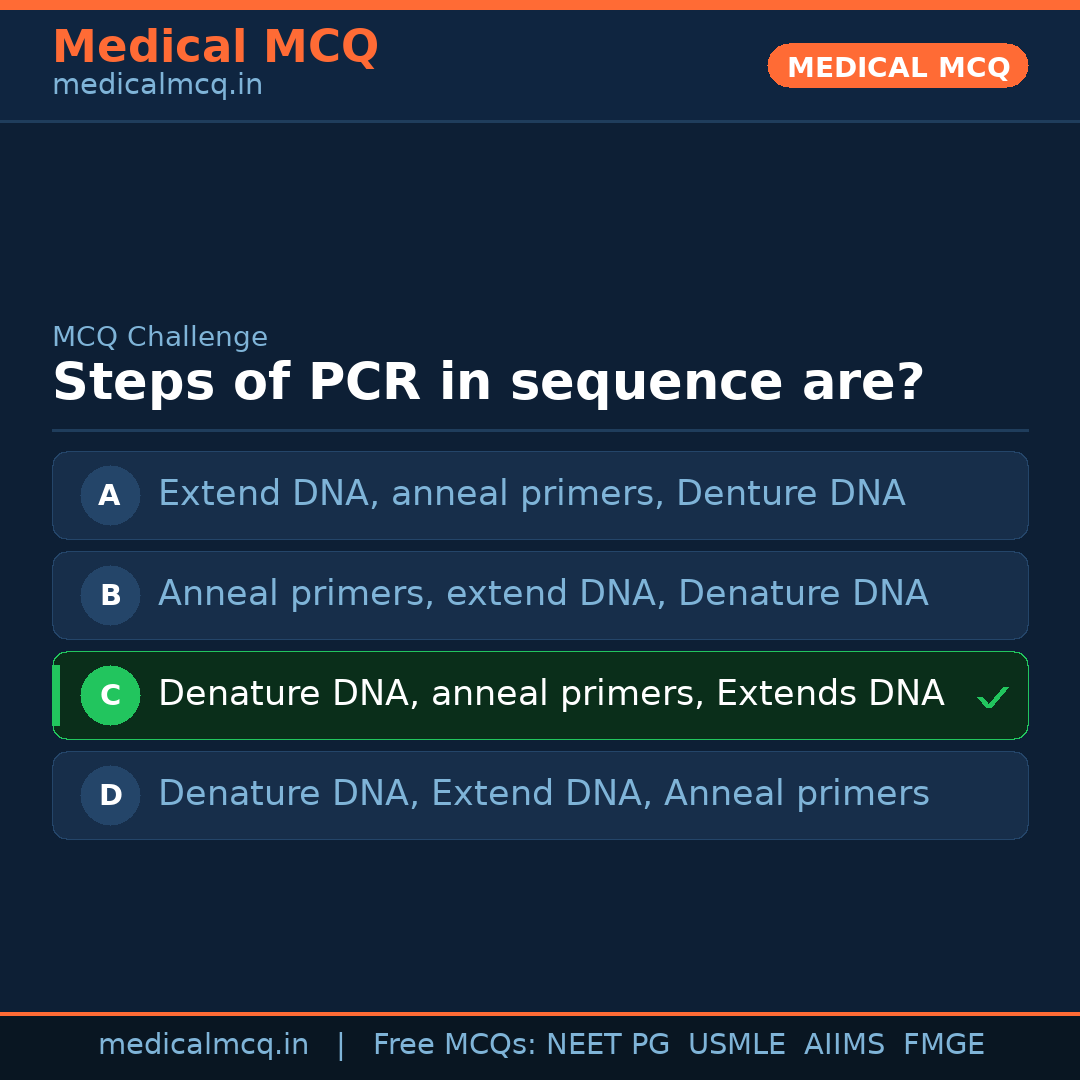Click the large "Medical MCQ" header title

(x=215, y=47)
